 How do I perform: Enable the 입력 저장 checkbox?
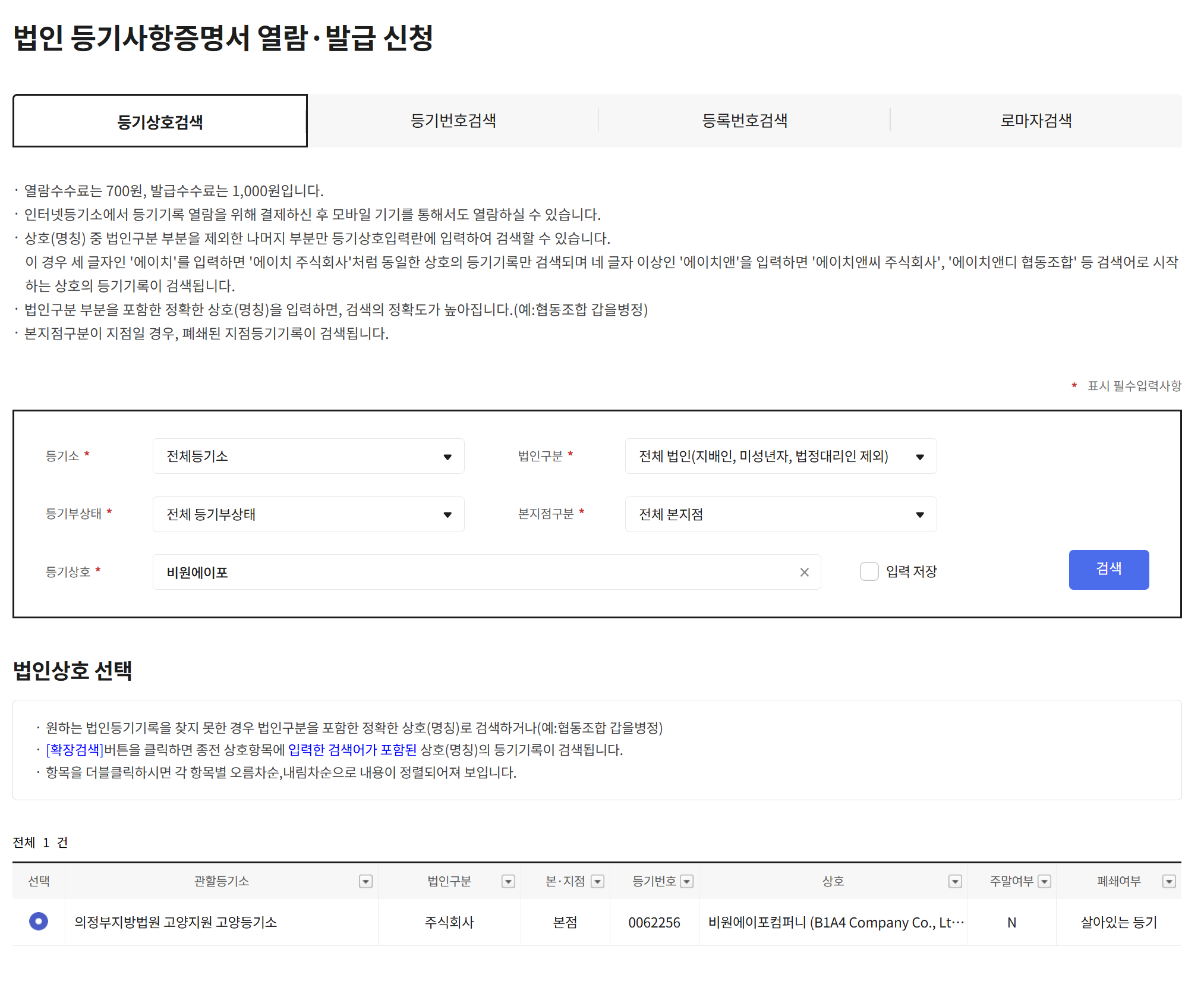click(x=869, y=571)
